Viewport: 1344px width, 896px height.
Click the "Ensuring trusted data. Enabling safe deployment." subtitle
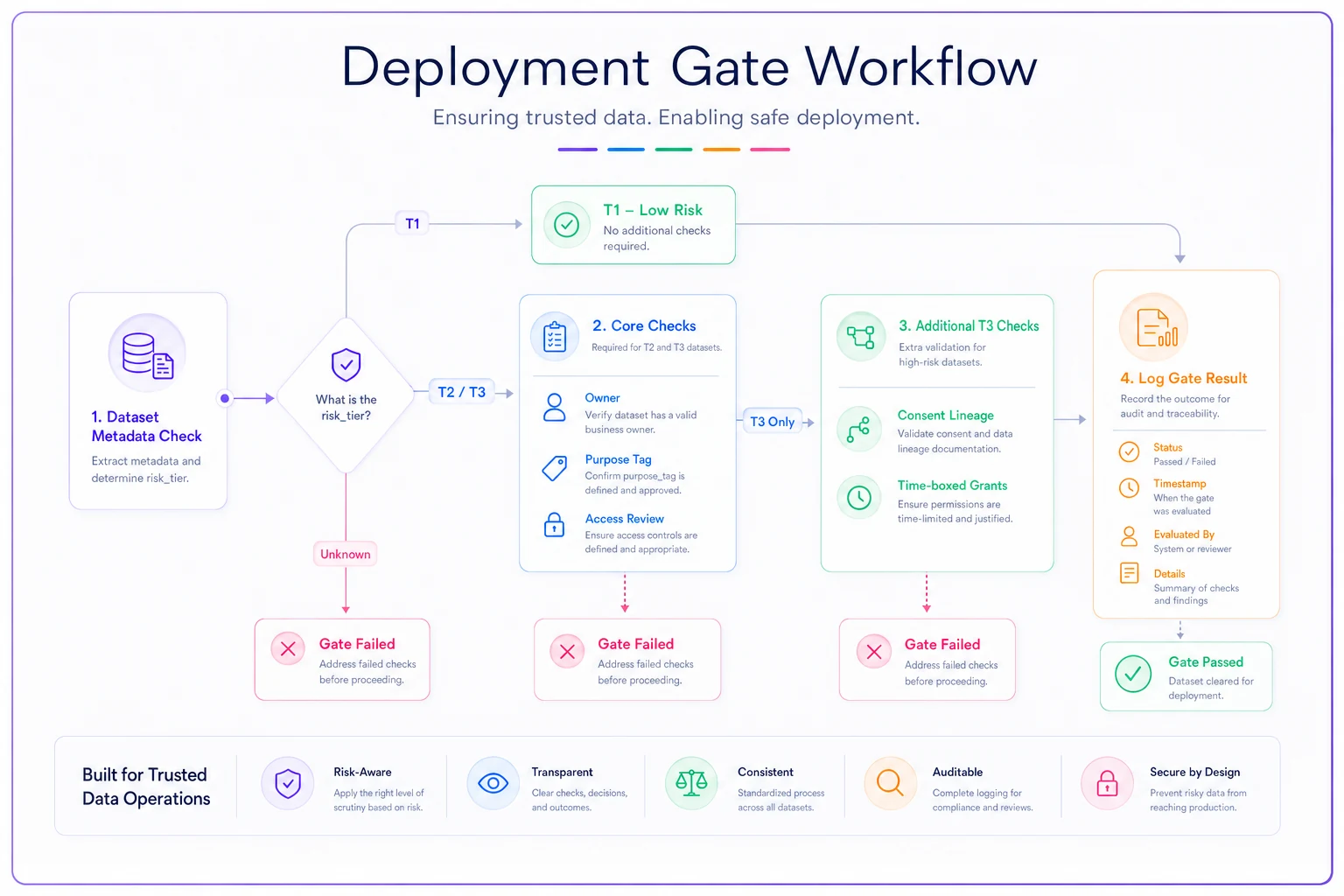(x=676, y=117)
